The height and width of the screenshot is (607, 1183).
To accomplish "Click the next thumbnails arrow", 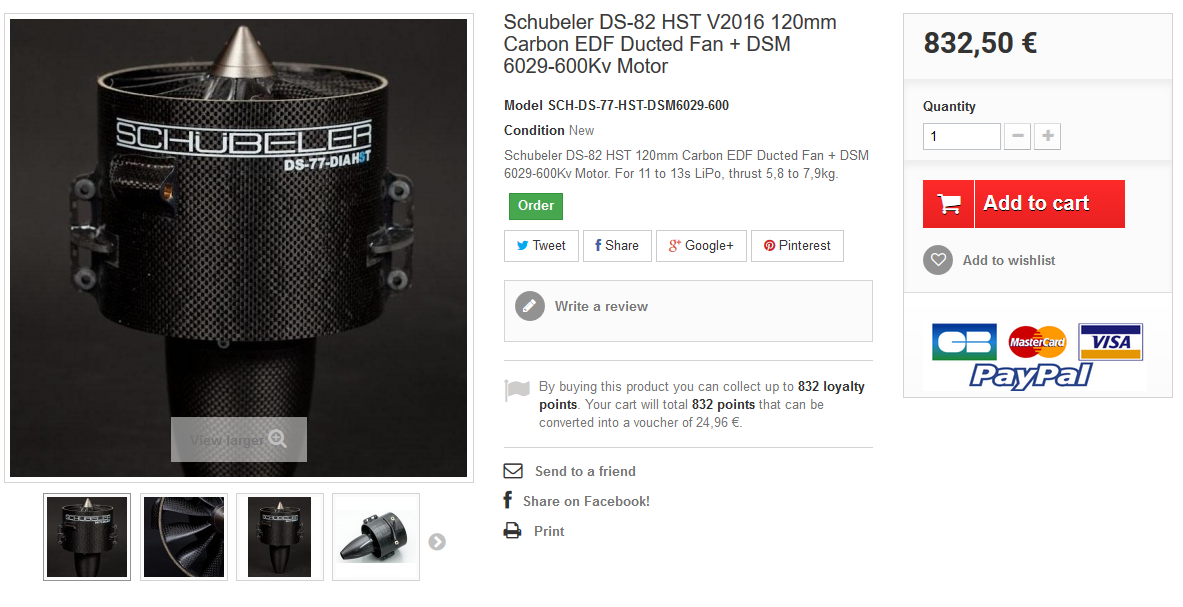I will click(437, 541).
